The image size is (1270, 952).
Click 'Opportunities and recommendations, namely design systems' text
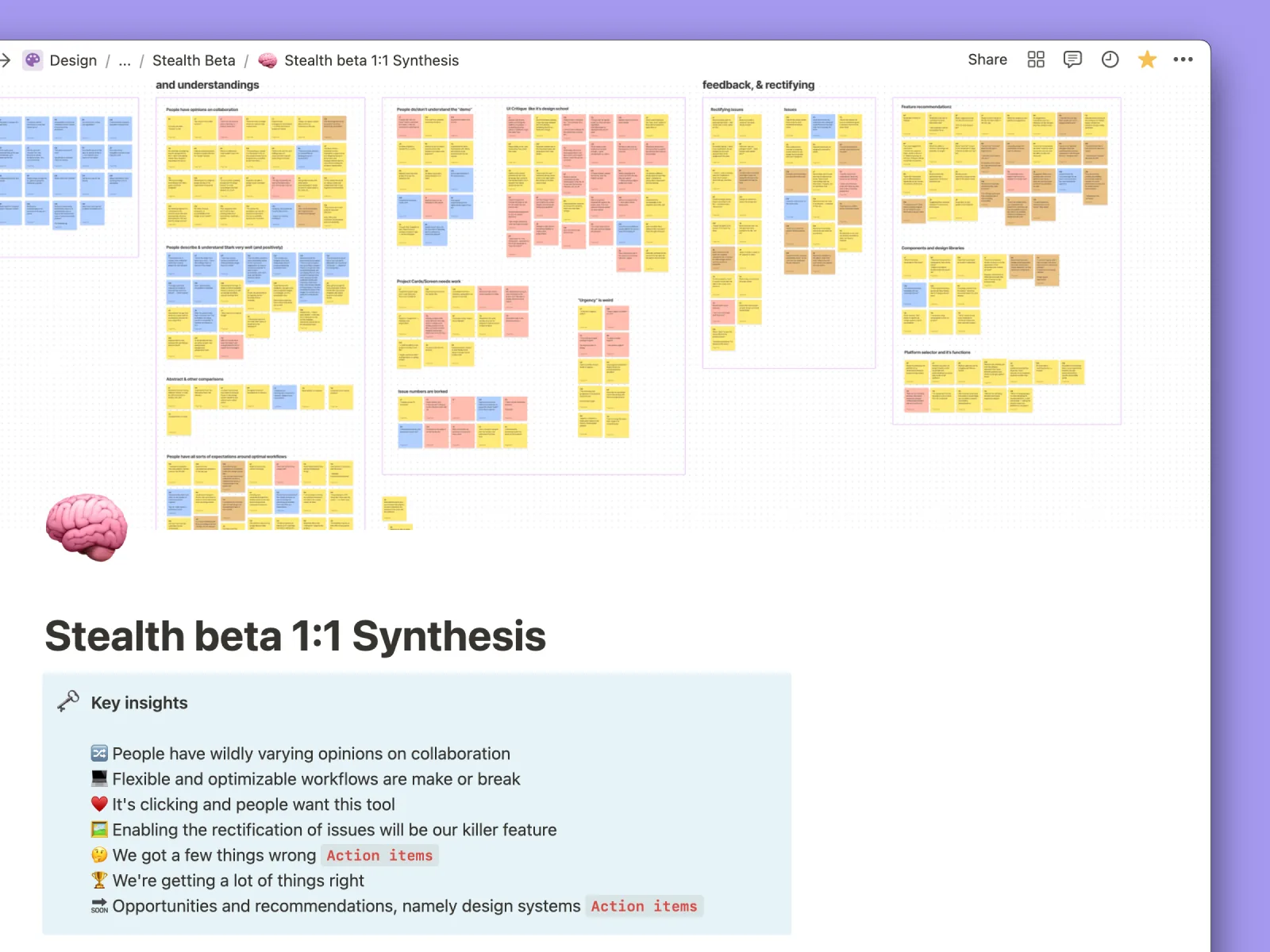(346, 906)
